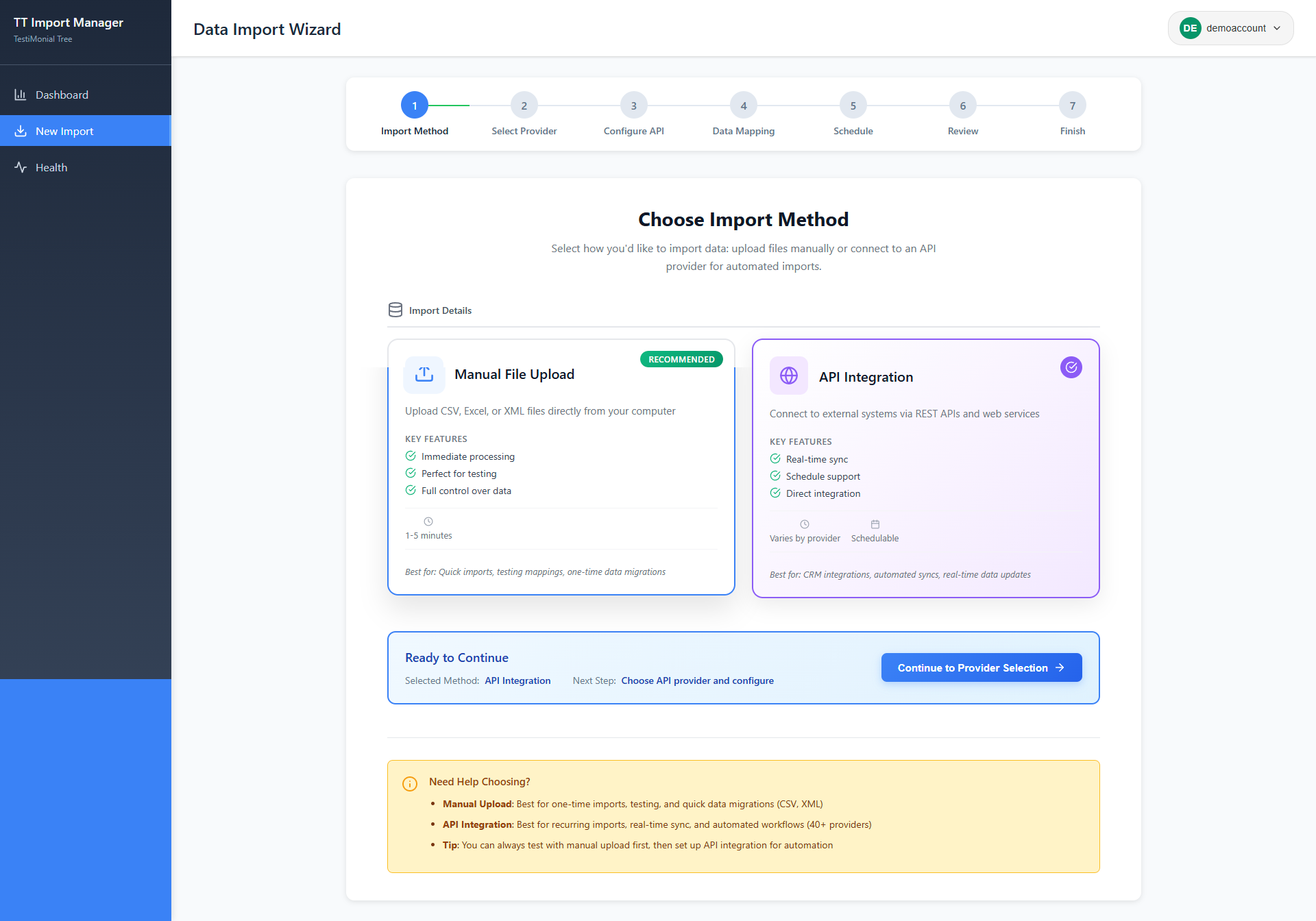Screen dimensions: 1316x921
Task: Click the Import Details database icon
Action: 395,310
